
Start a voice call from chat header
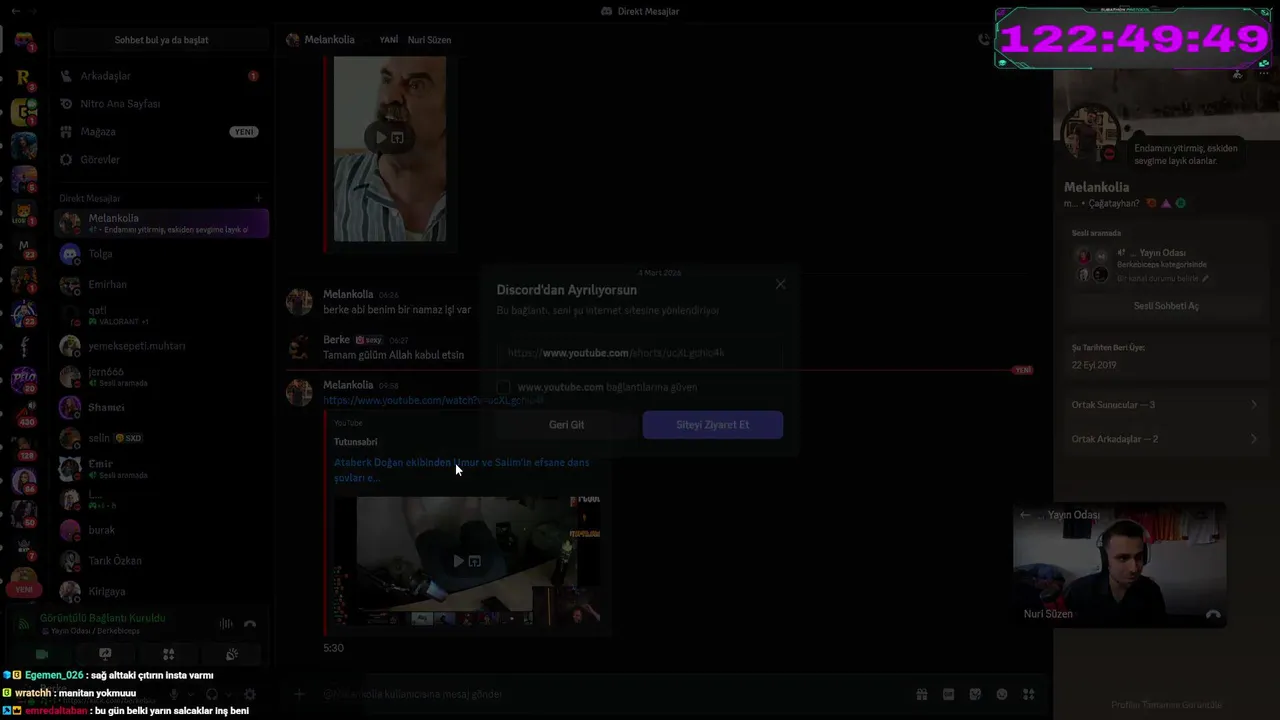(985, 40)
